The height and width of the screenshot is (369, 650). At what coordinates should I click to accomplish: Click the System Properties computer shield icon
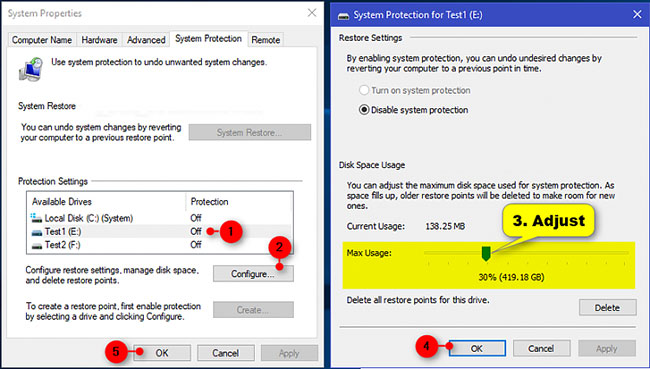tap(31, 69)
